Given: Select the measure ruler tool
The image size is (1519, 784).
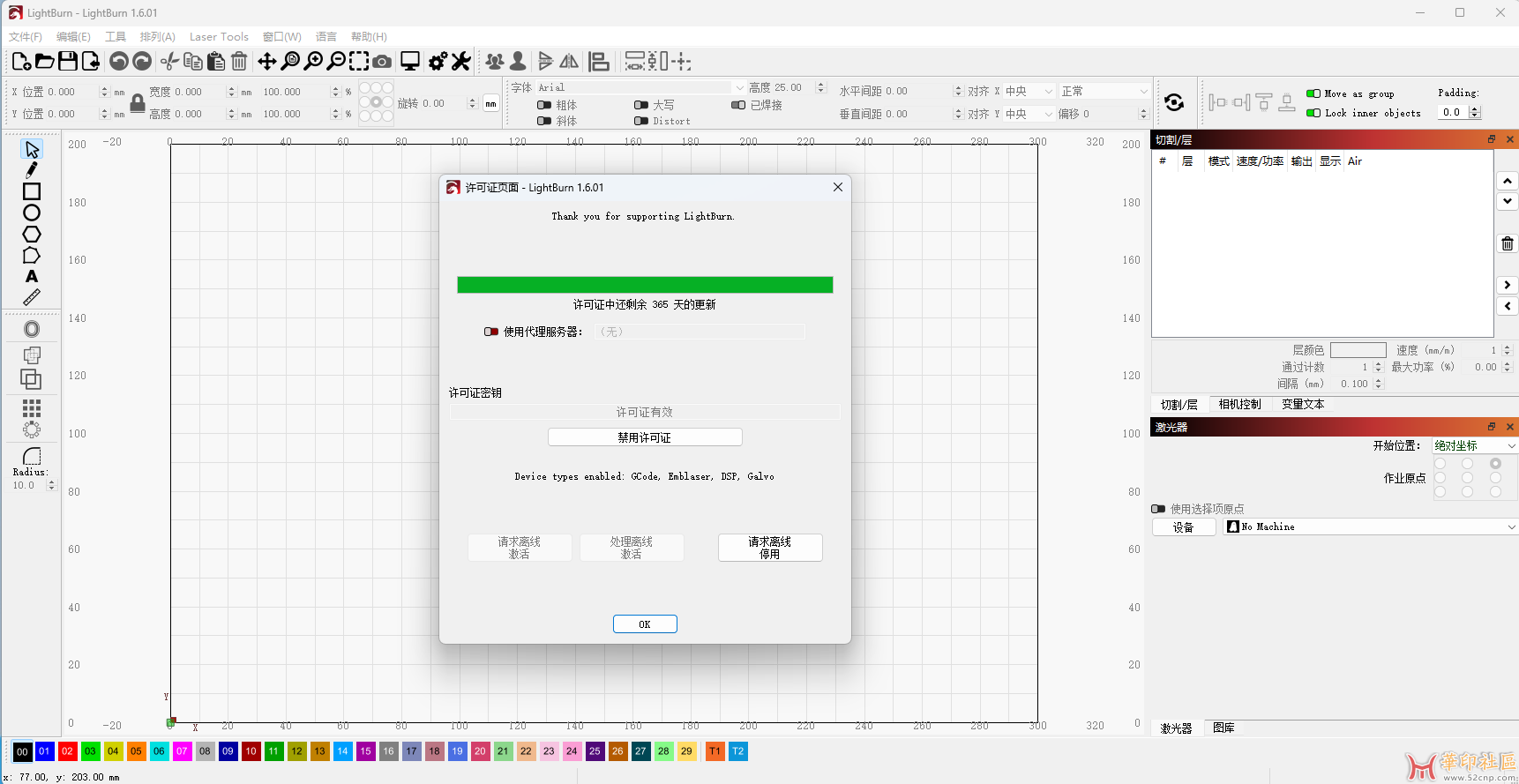Looking at the screenshot, I should point(32,297).
